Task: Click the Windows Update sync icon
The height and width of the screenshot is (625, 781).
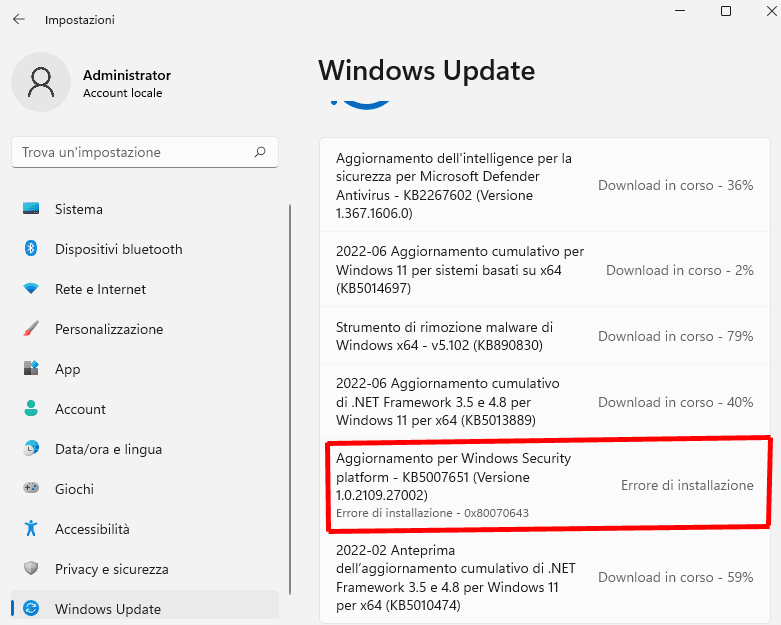Action: (x=31, y=608)
